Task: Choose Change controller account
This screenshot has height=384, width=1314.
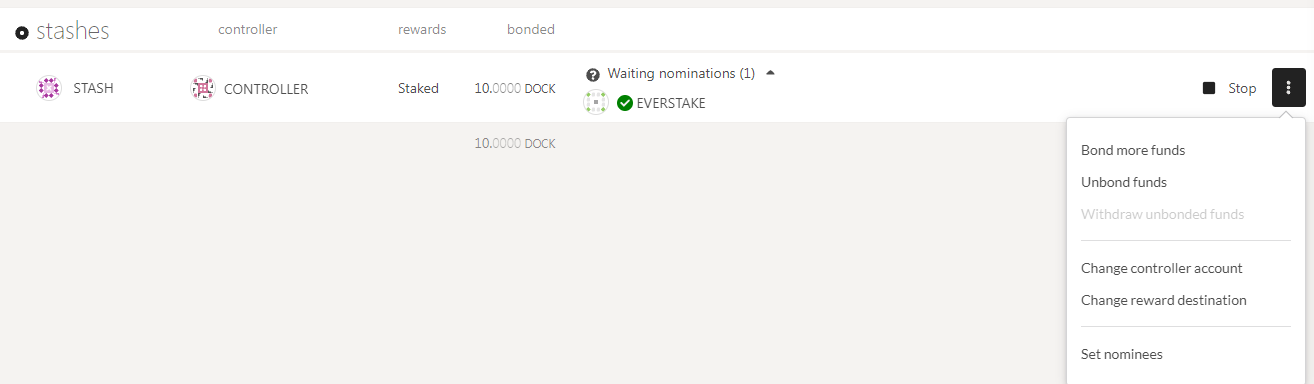Action: point(1162,268)
